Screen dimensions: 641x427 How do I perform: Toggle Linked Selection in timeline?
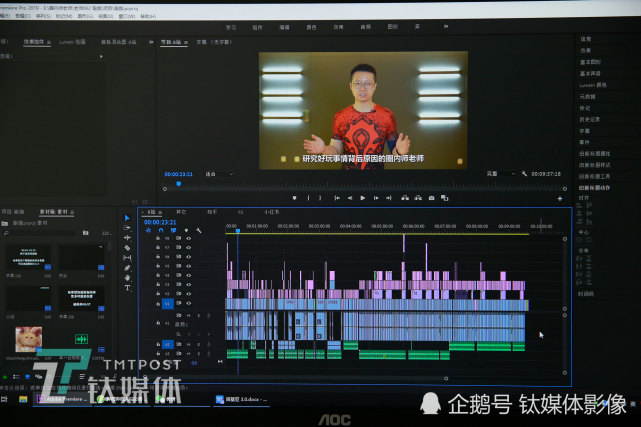coord(173,230)
